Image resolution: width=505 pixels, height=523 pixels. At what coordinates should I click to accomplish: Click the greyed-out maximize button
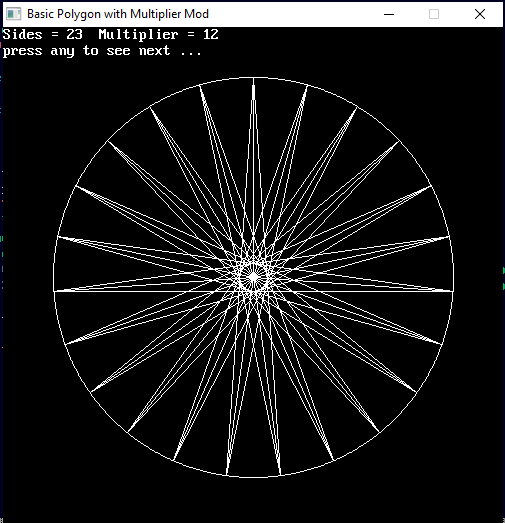pos(434,14)
